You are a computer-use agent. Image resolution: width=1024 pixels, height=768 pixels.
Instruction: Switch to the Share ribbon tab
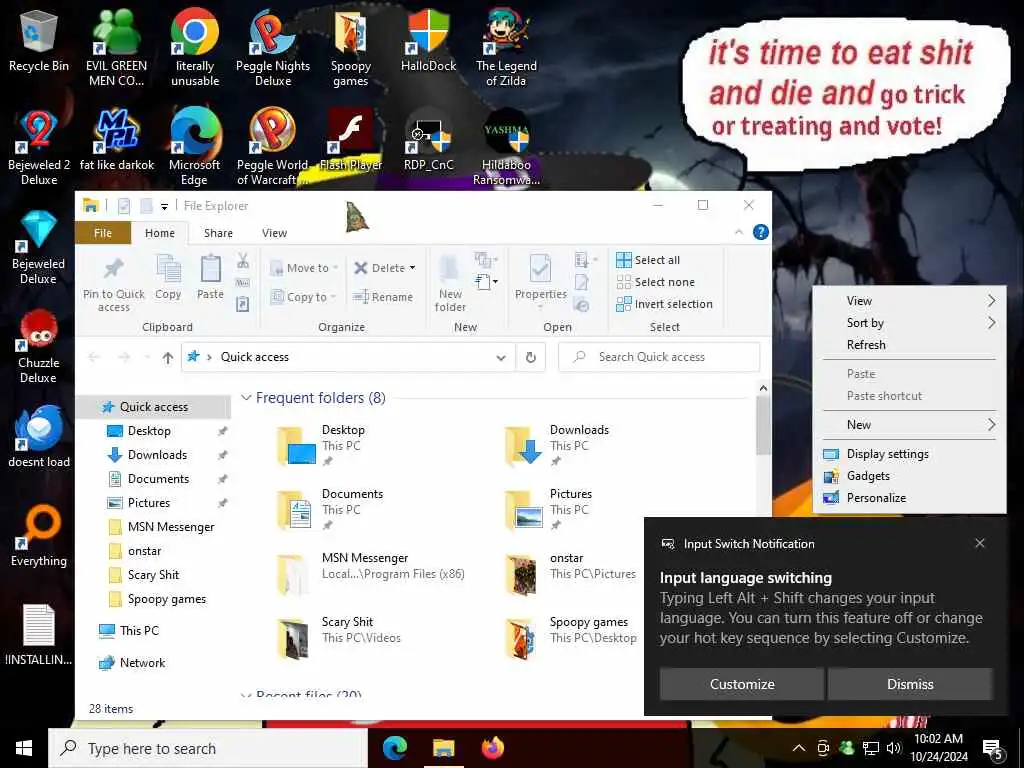click(218, 233)
